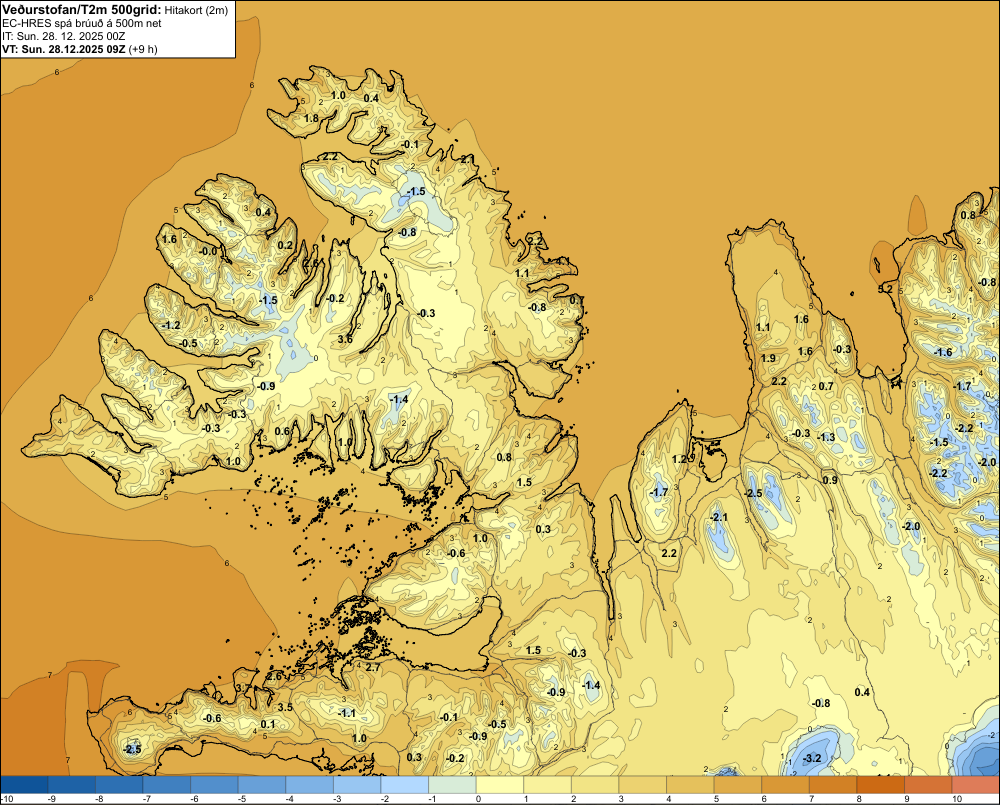This screenshot has width=1000, height=805.
Task: Click the '-2.1' temperature value on map
Action: 719,517
